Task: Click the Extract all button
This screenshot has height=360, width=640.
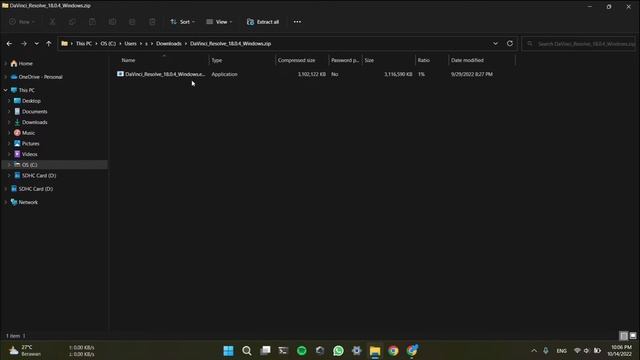Action: [x=263, y=22]
